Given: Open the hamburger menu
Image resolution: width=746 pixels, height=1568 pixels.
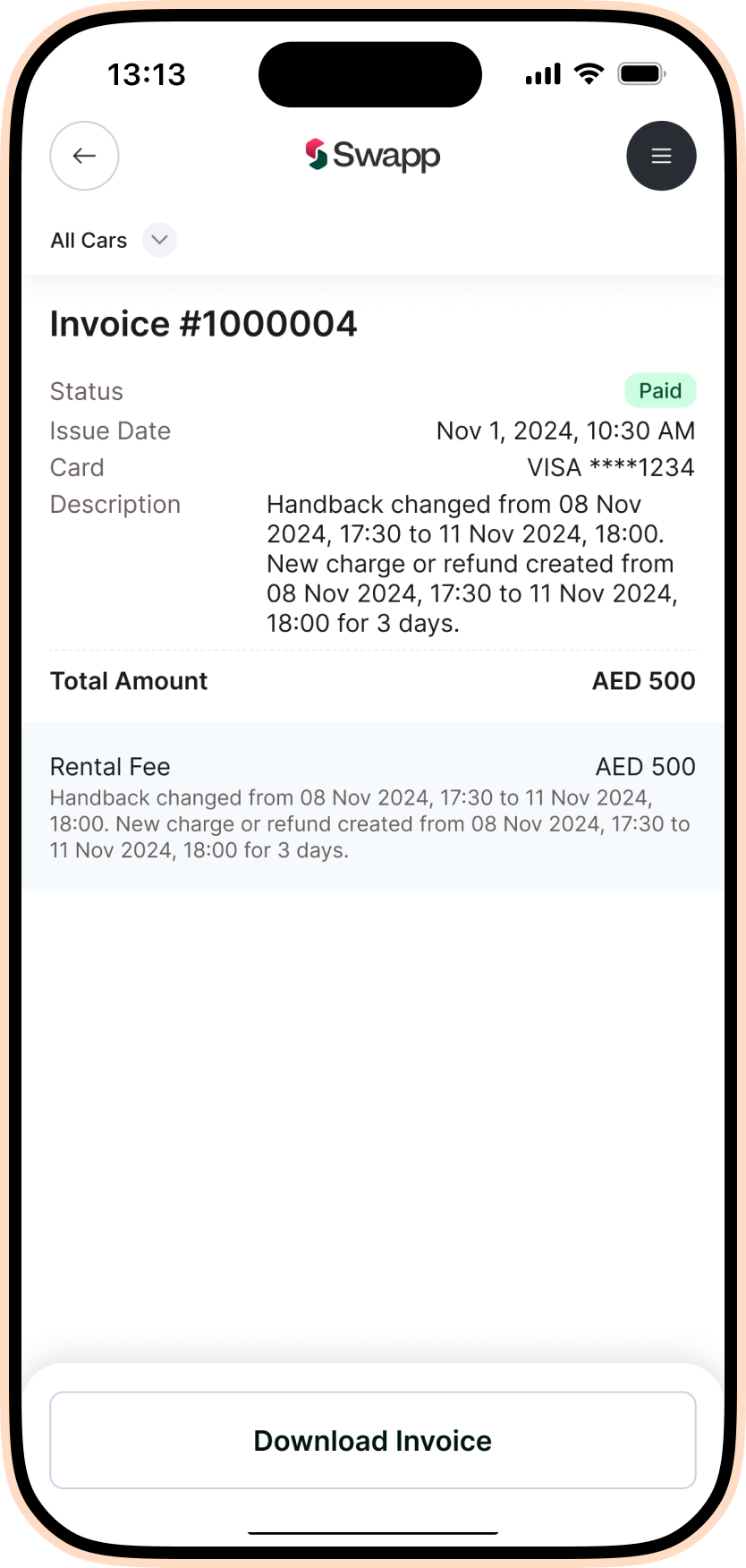Looking at the screenshot, I should [661, 156].
